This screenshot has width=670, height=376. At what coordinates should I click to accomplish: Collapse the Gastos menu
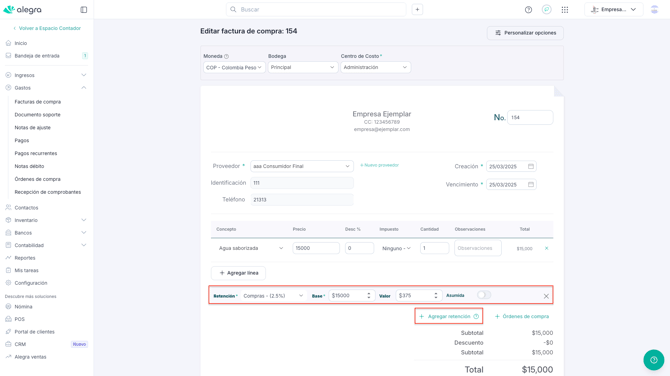coord(84,88)
